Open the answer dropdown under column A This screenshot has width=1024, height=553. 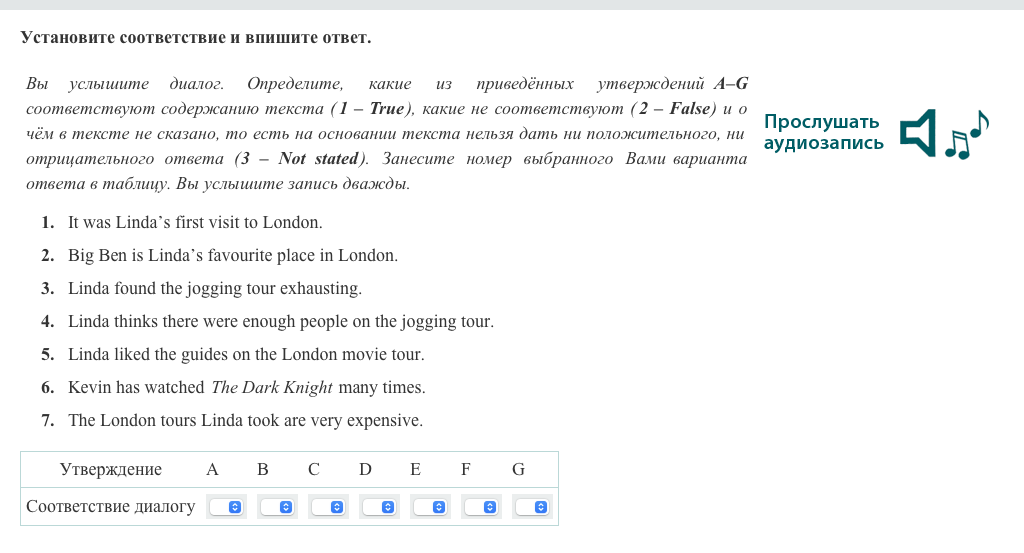click(x=226, y=507)
